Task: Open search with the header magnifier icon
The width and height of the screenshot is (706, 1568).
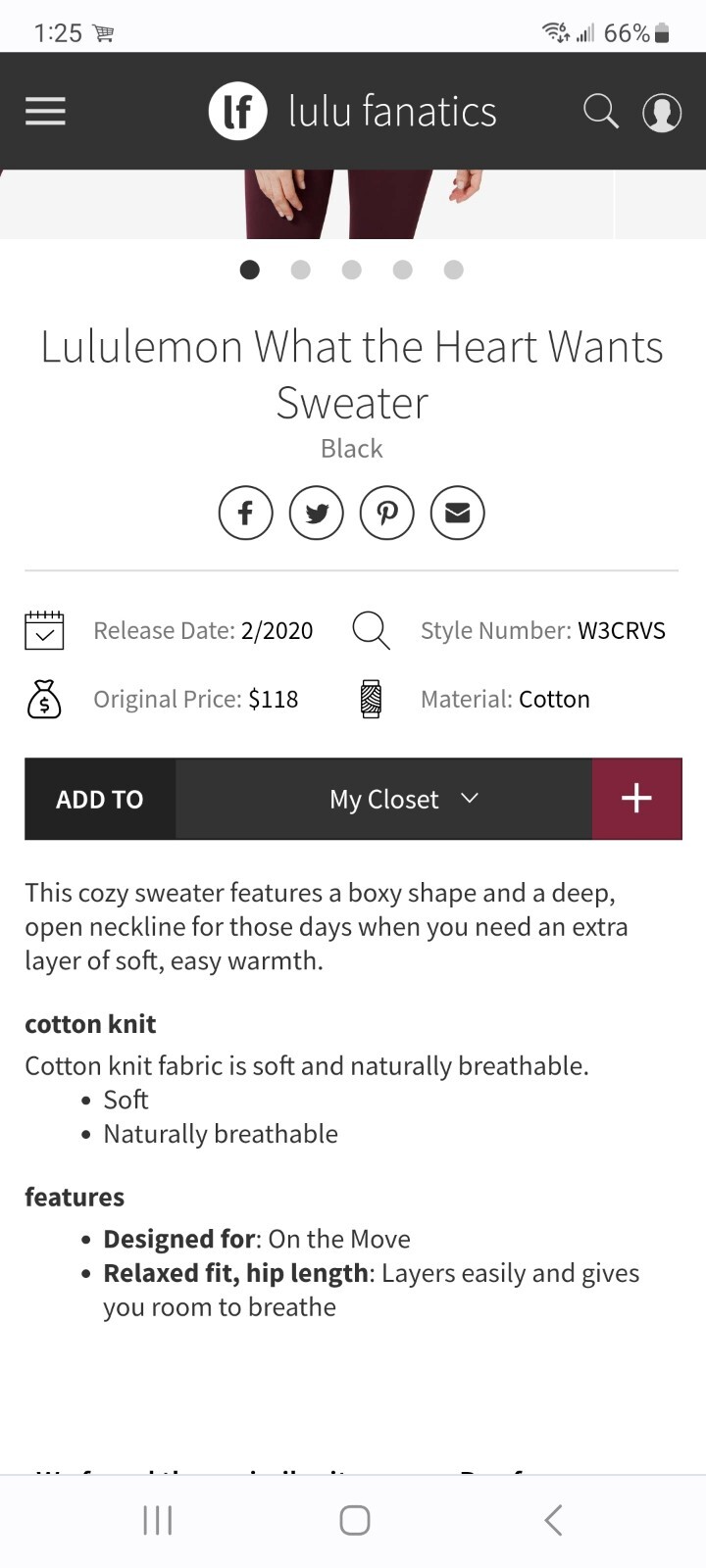Action: point(600,111)
